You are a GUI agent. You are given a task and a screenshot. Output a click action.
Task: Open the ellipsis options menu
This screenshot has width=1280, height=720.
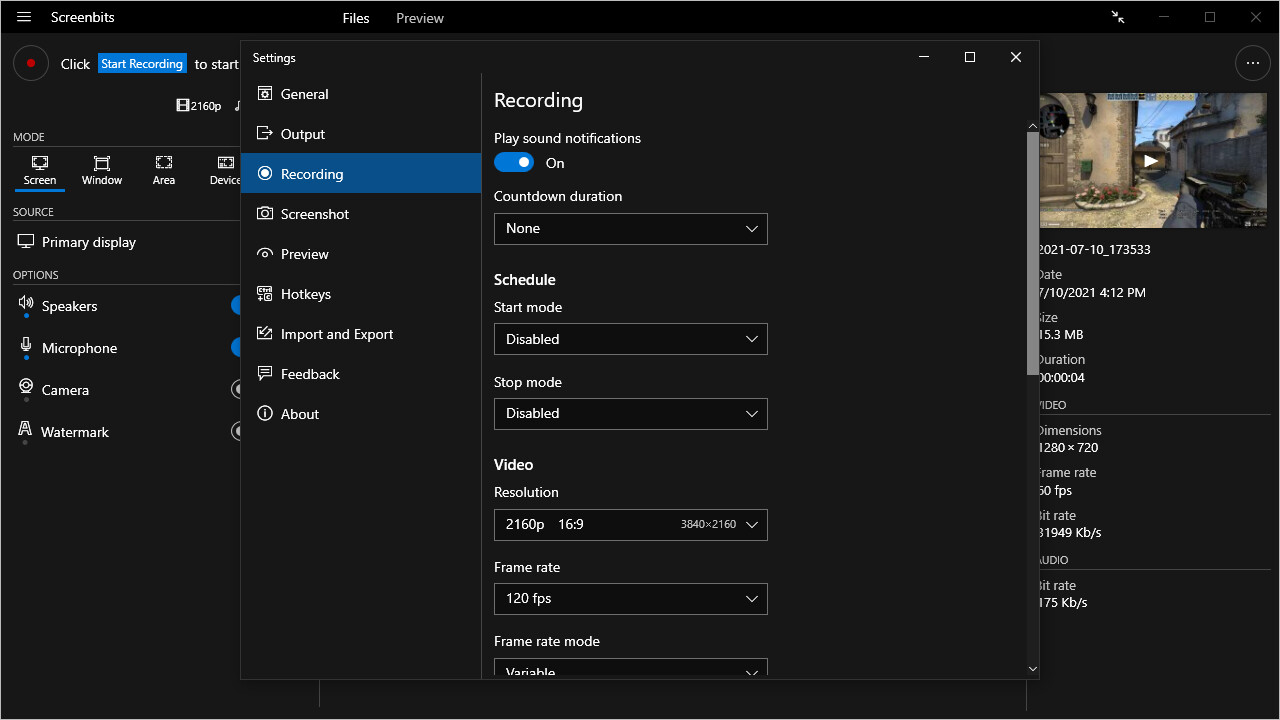pyautogui.click(x=1253, y=63)
